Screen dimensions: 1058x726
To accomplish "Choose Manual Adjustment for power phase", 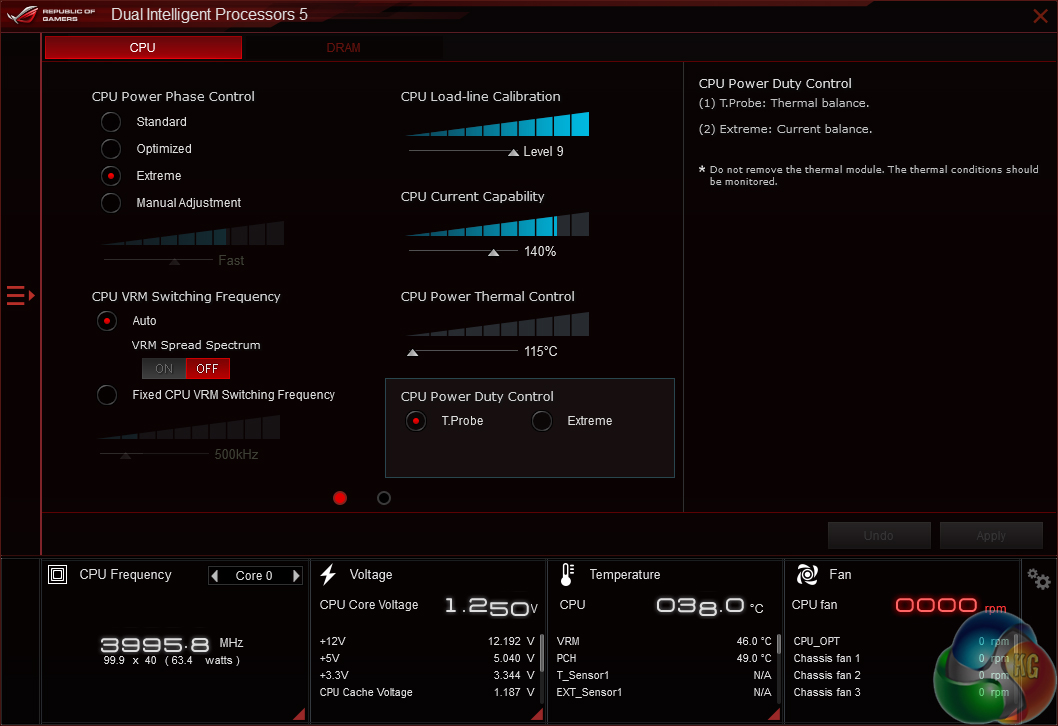I will (x=111, y=202).
